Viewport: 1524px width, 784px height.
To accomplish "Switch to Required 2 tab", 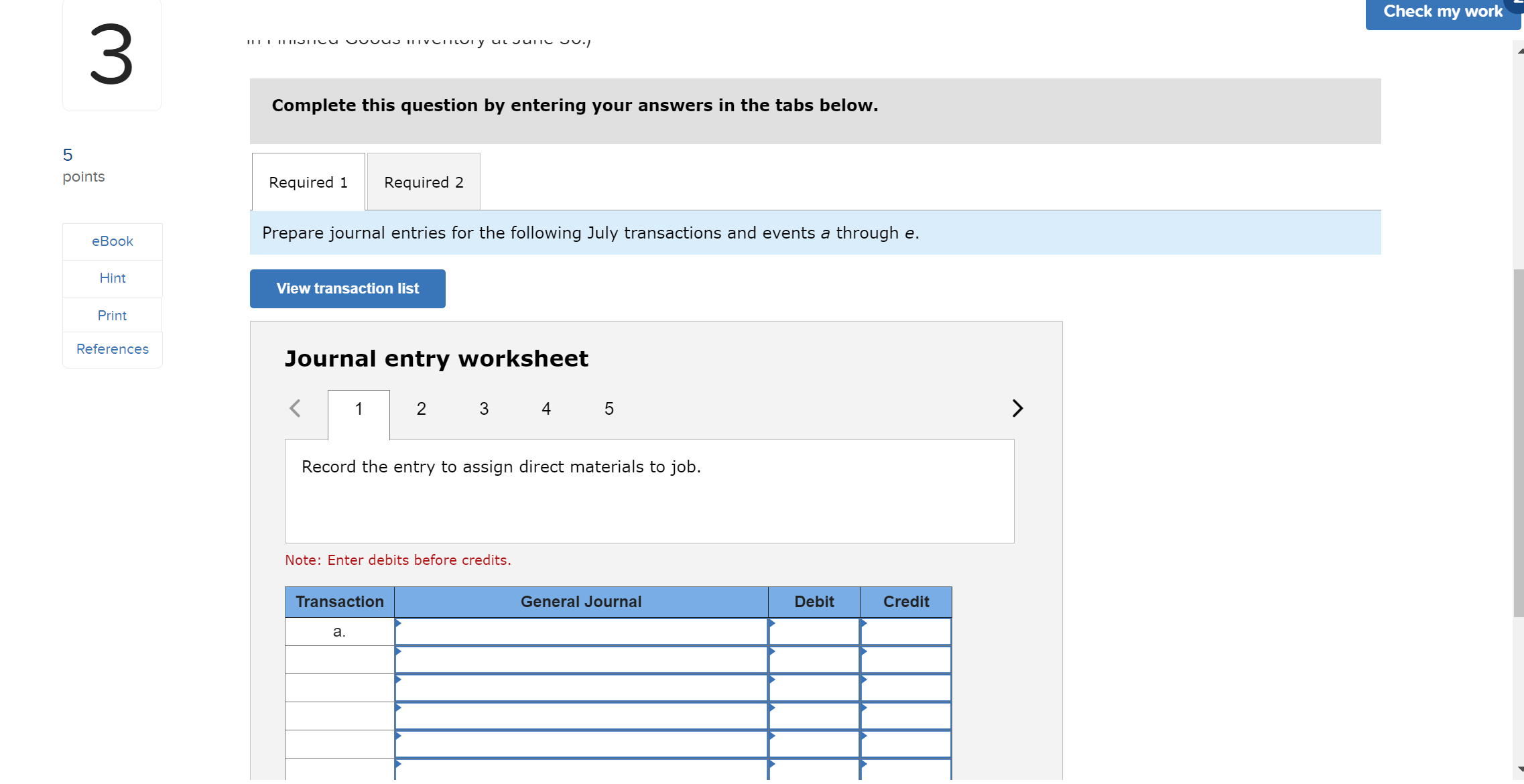I will (x=422, y=182).
